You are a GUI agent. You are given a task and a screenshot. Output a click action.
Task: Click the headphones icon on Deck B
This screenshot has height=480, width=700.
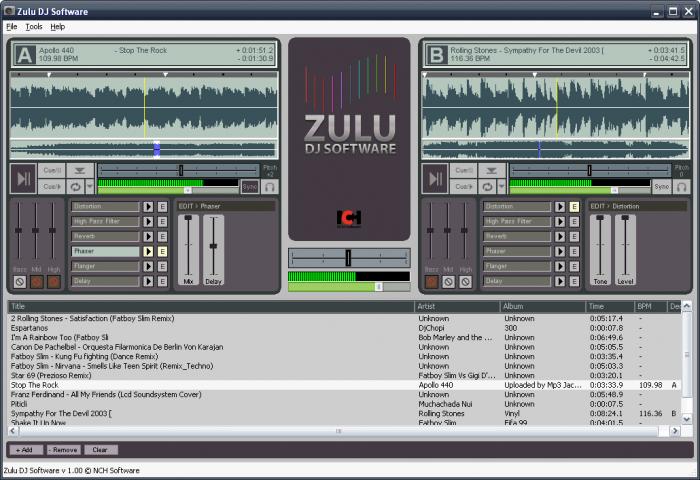pos(681,186)
